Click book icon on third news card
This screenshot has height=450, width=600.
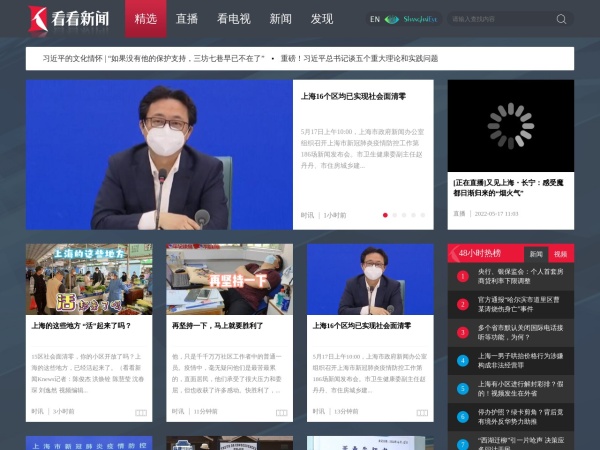(421, 412)
